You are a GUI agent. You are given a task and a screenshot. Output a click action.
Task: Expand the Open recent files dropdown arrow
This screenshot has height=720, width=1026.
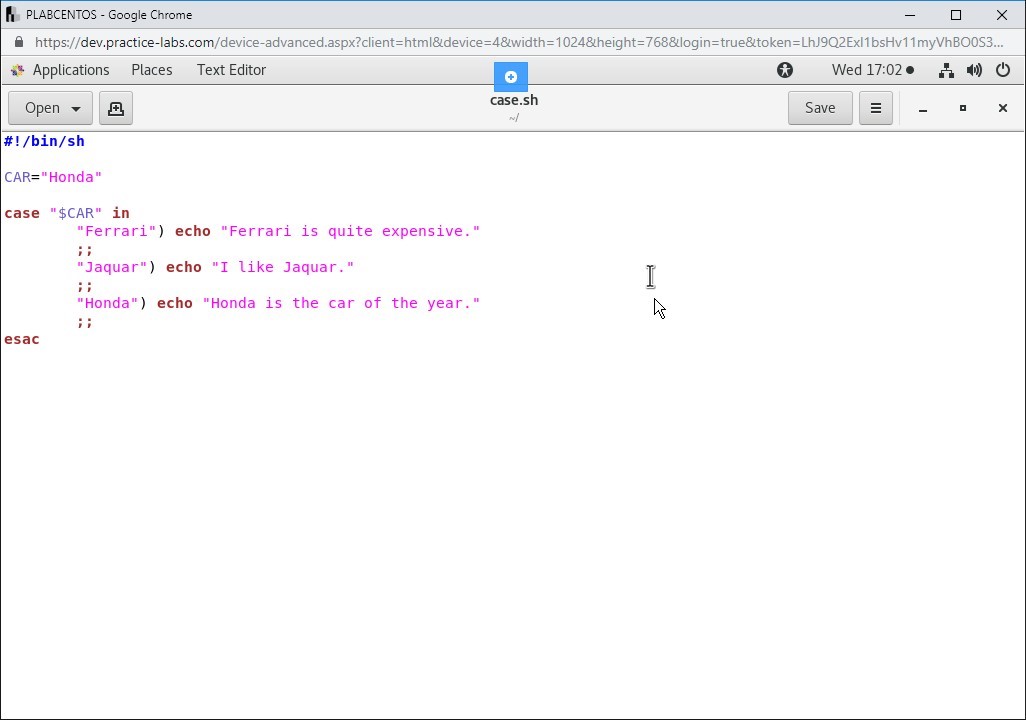[x=76, y=108]
